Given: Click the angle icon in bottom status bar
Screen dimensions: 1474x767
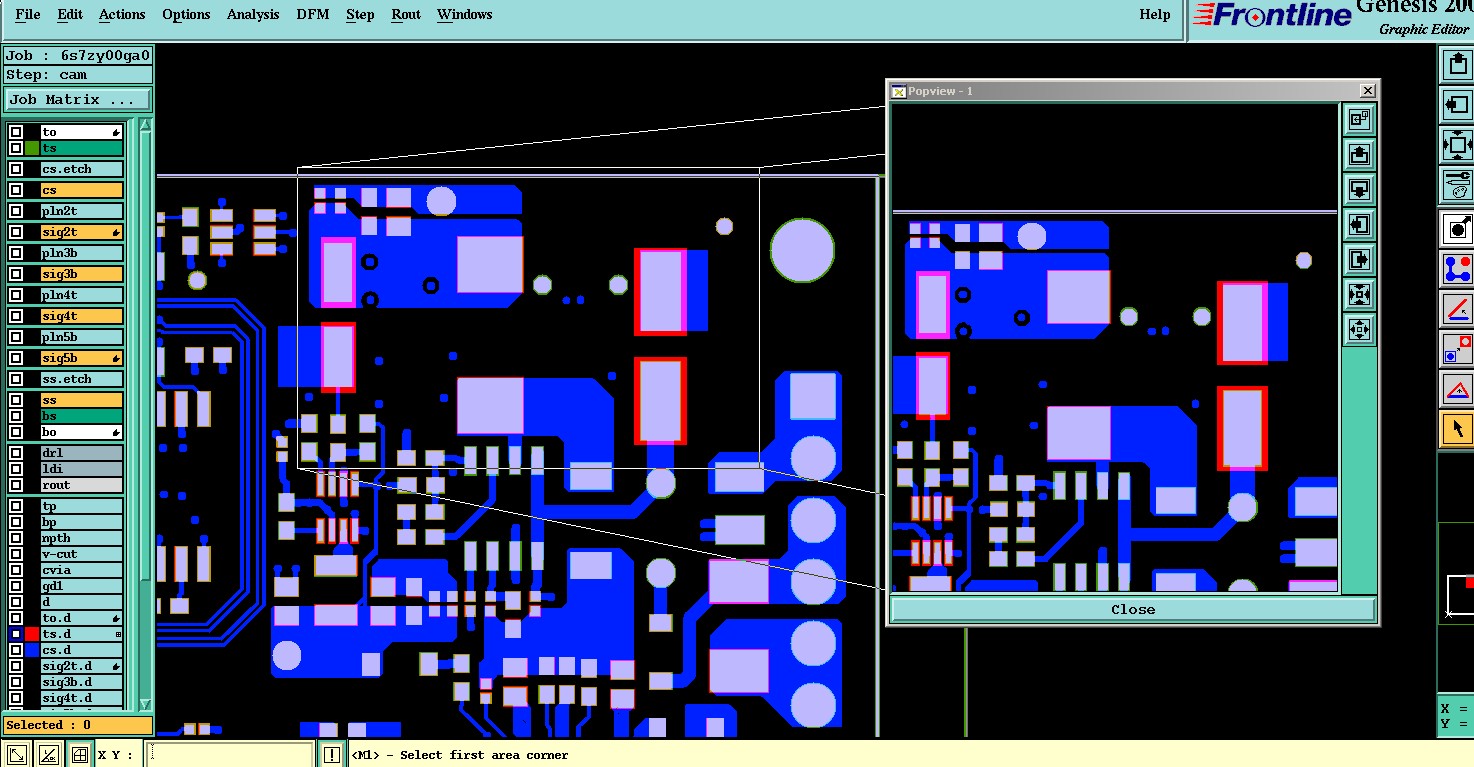Looking at the screenshot, I should point(49,755).
